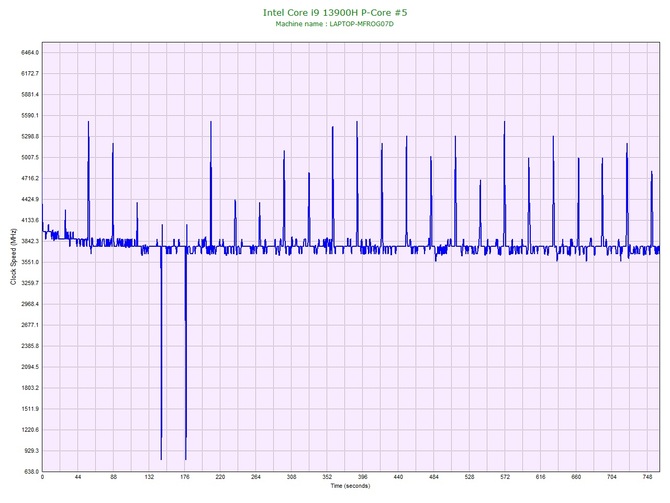Screen dimensions: 670x503
Task: Click the 0 x-axis time label
Action: pos(42,477)
